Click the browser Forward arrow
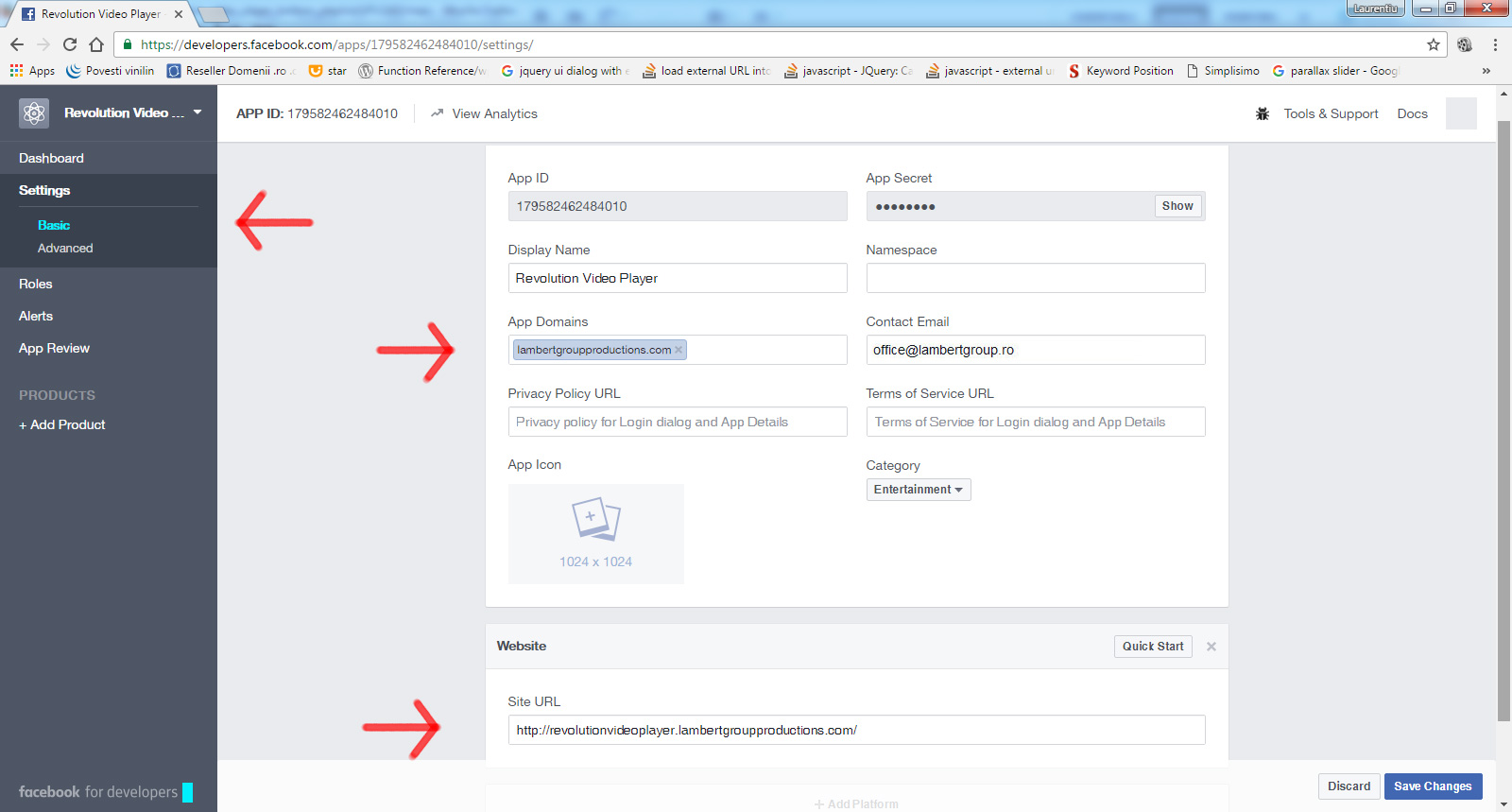Viewport: 1512px width, 812px height. (43, 44)
